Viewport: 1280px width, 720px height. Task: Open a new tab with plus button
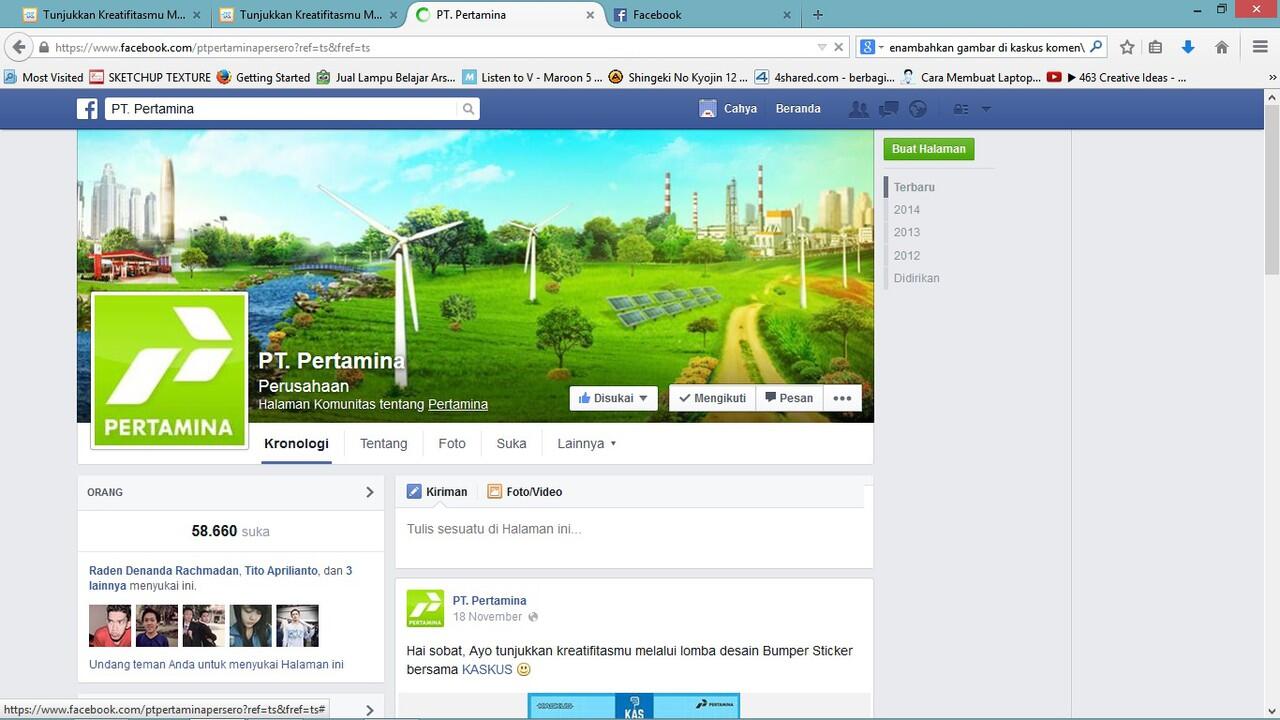click(818, 15)
